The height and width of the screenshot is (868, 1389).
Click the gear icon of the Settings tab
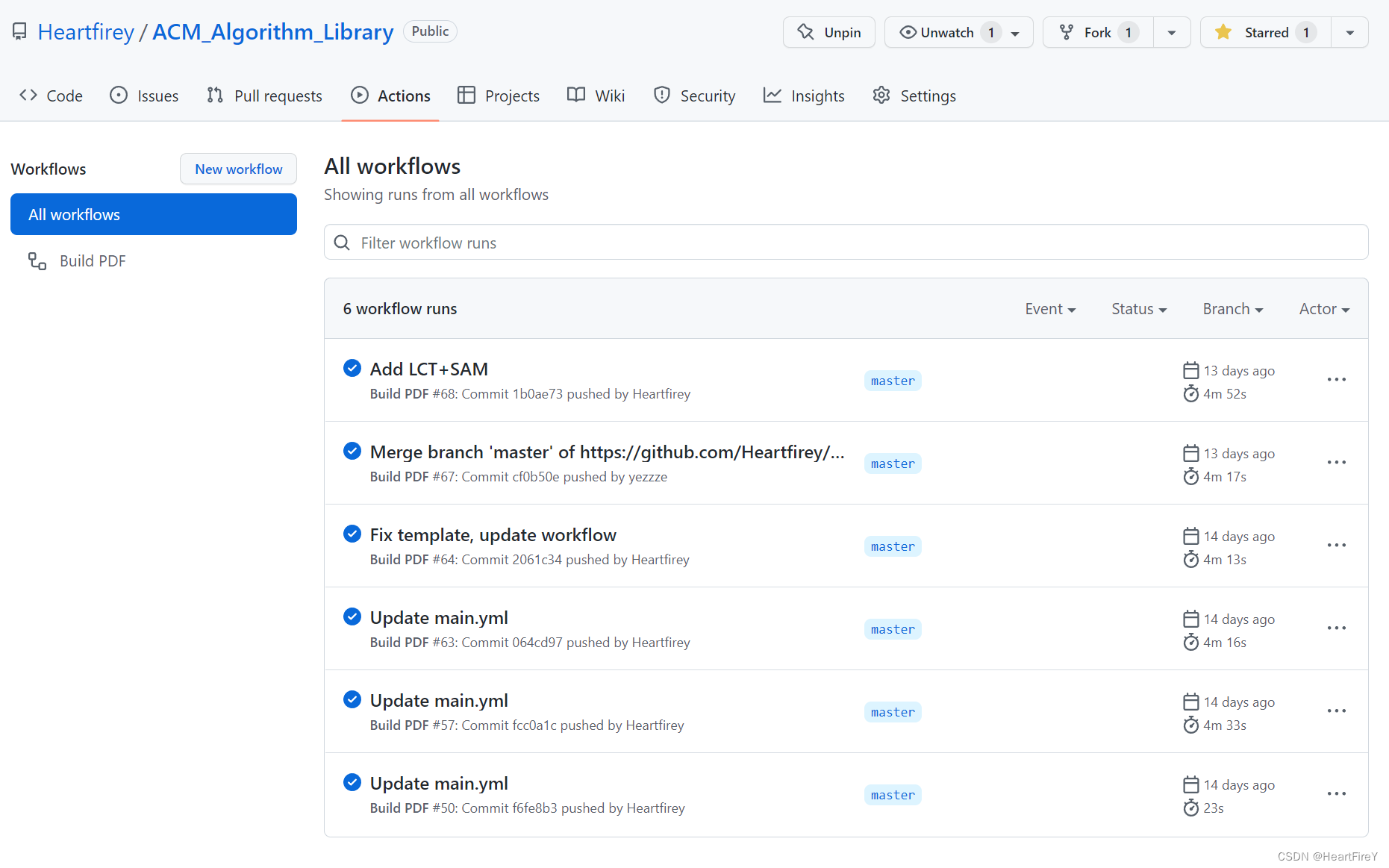point(881,96)
